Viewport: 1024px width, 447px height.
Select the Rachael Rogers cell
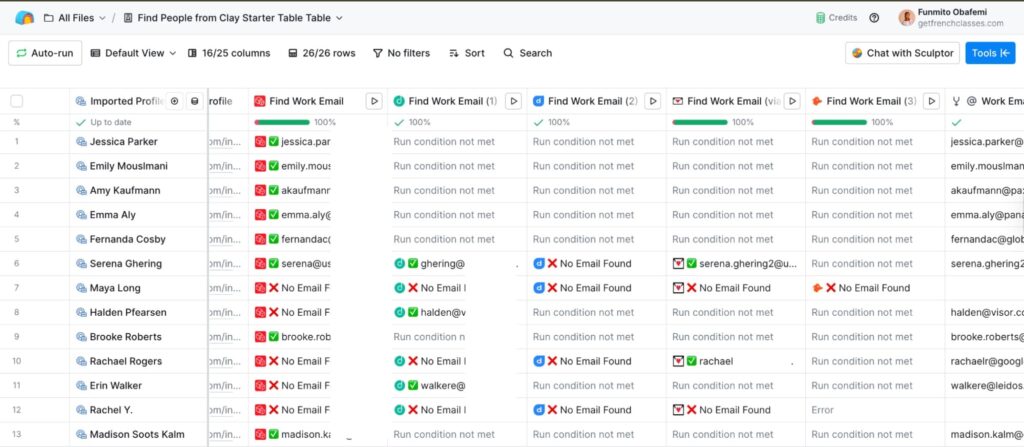pyautogui.click(x=138, y=361)
